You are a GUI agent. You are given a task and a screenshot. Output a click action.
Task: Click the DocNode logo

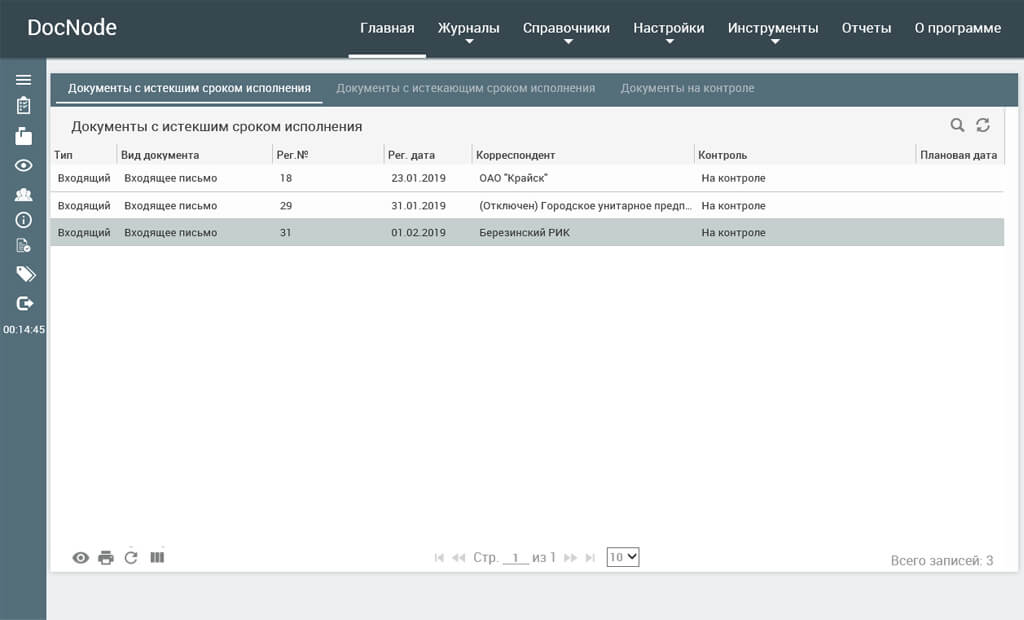[x=72, y=27]
